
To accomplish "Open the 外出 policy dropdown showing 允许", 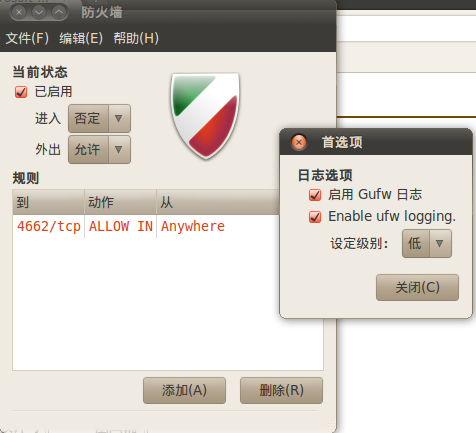I will 99,149.
